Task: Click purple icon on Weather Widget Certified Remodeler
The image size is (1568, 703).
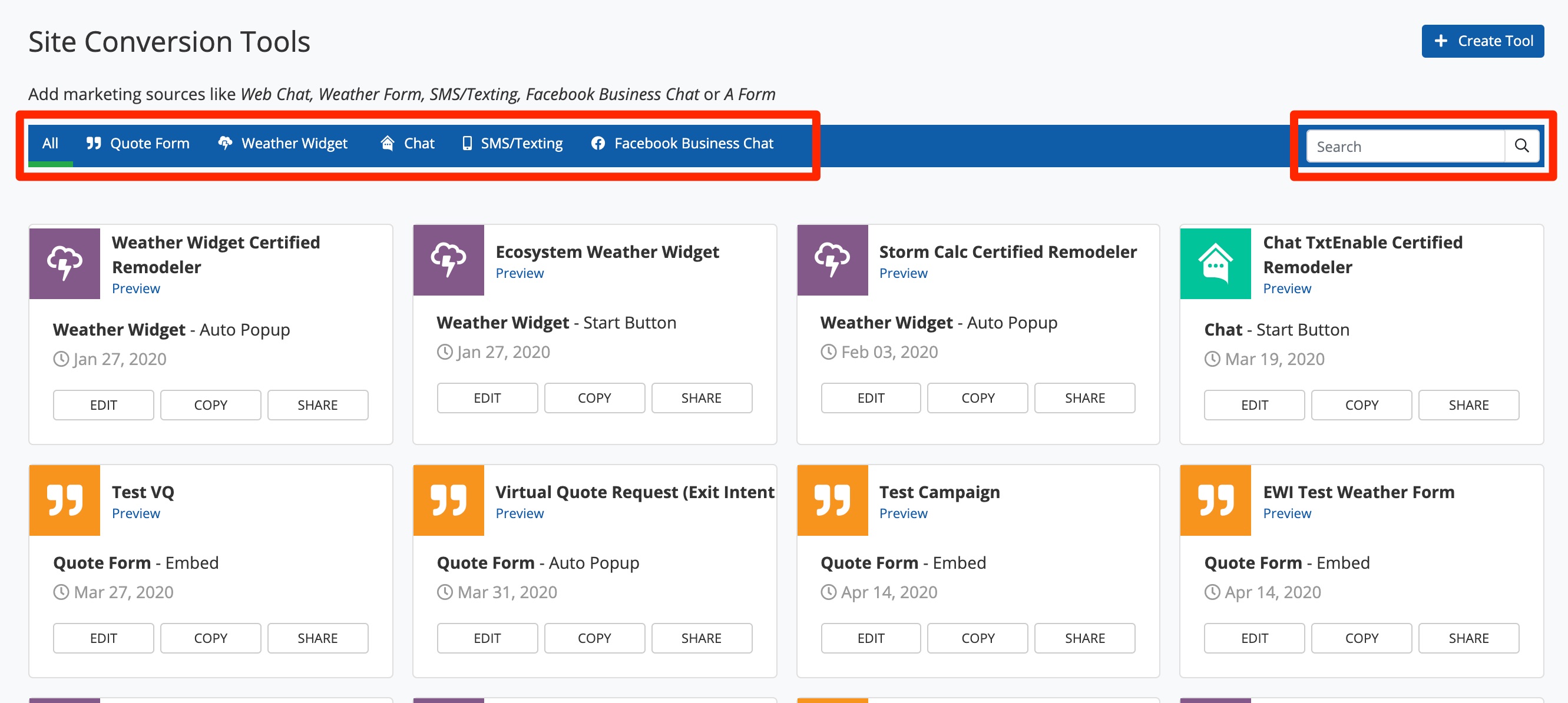Action: click(65, 263)
